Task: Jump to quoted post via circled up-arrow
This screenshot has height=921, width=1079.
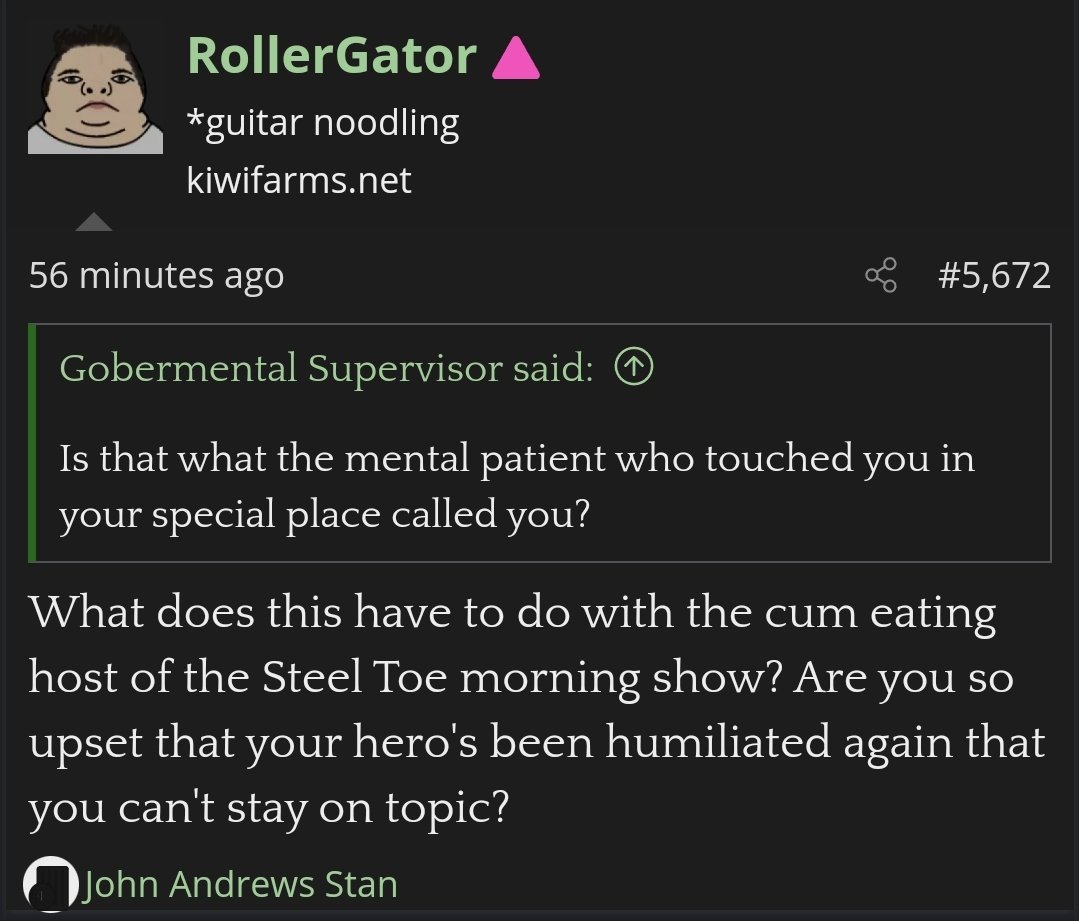Action: coord(634,369)
